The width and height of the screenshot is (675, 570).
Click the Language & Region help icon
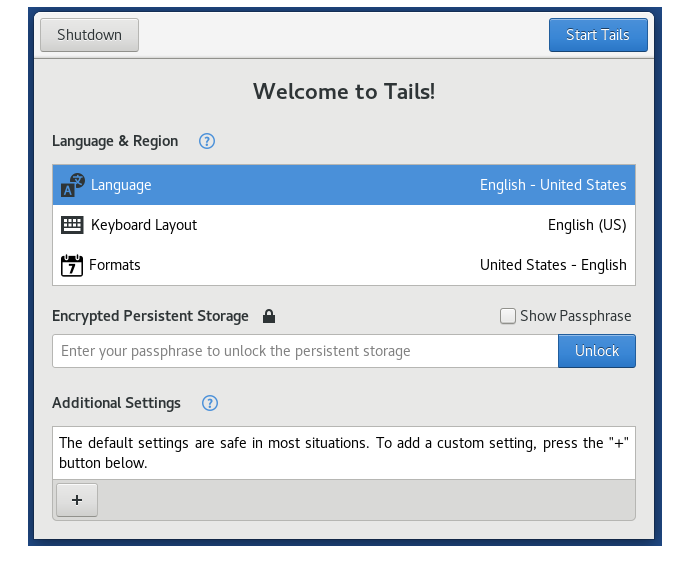(207, 141)
